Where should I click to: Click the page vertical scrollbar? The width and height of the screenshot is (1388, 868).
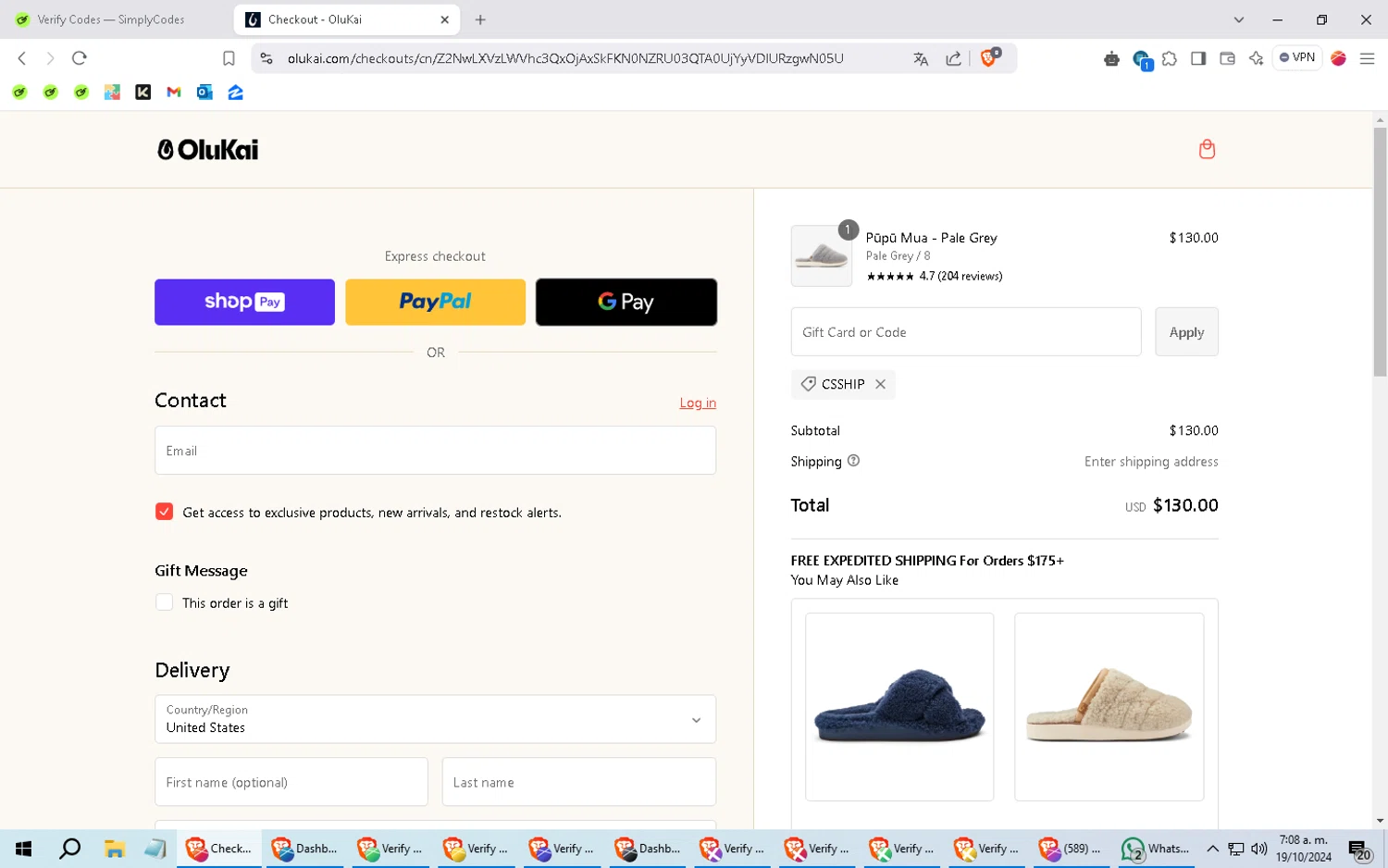point(1380,252)
